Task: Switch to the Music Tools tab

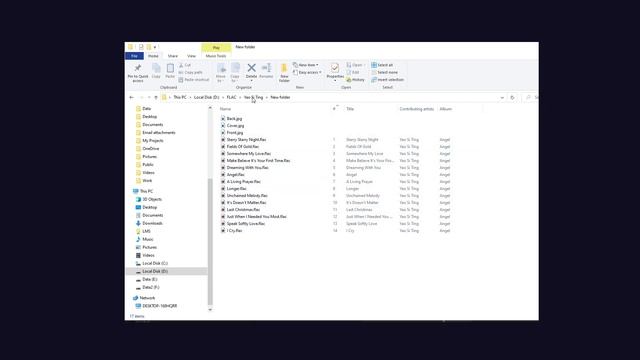Action: pos(216,56)
